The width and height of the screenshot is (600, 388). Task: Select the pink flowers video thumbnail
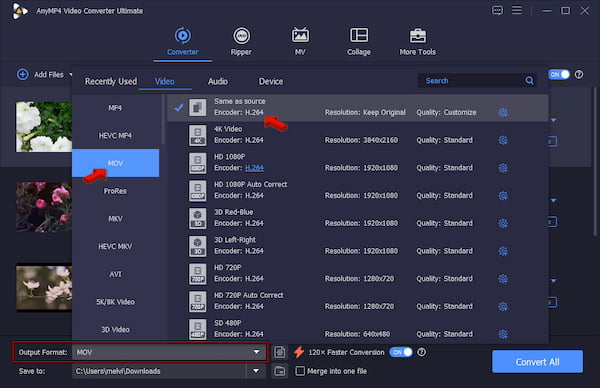[44, 207]
